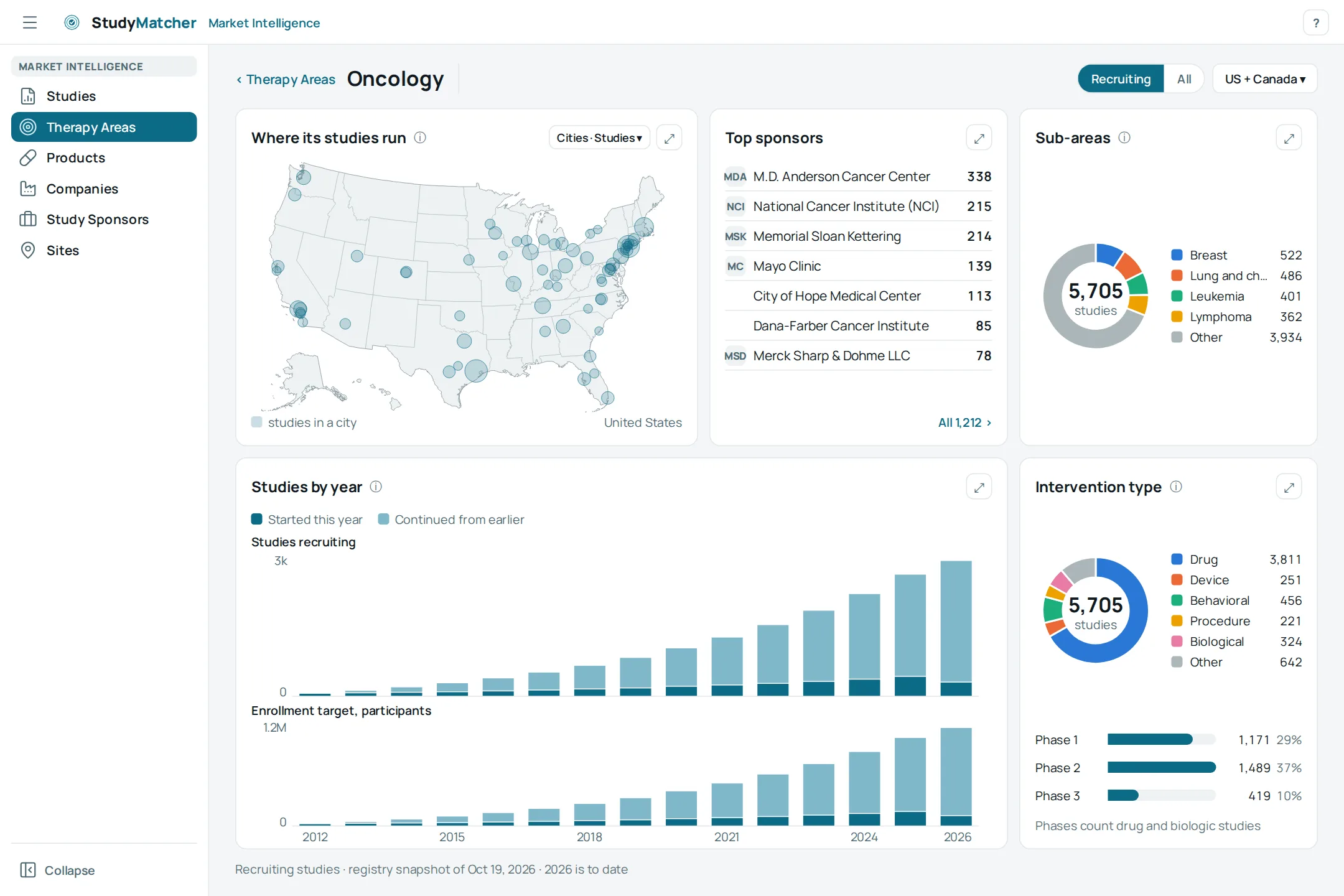
Task: Click the Phase 2 progress bar
Action: pyautogui.click(x=1161, y=768)
